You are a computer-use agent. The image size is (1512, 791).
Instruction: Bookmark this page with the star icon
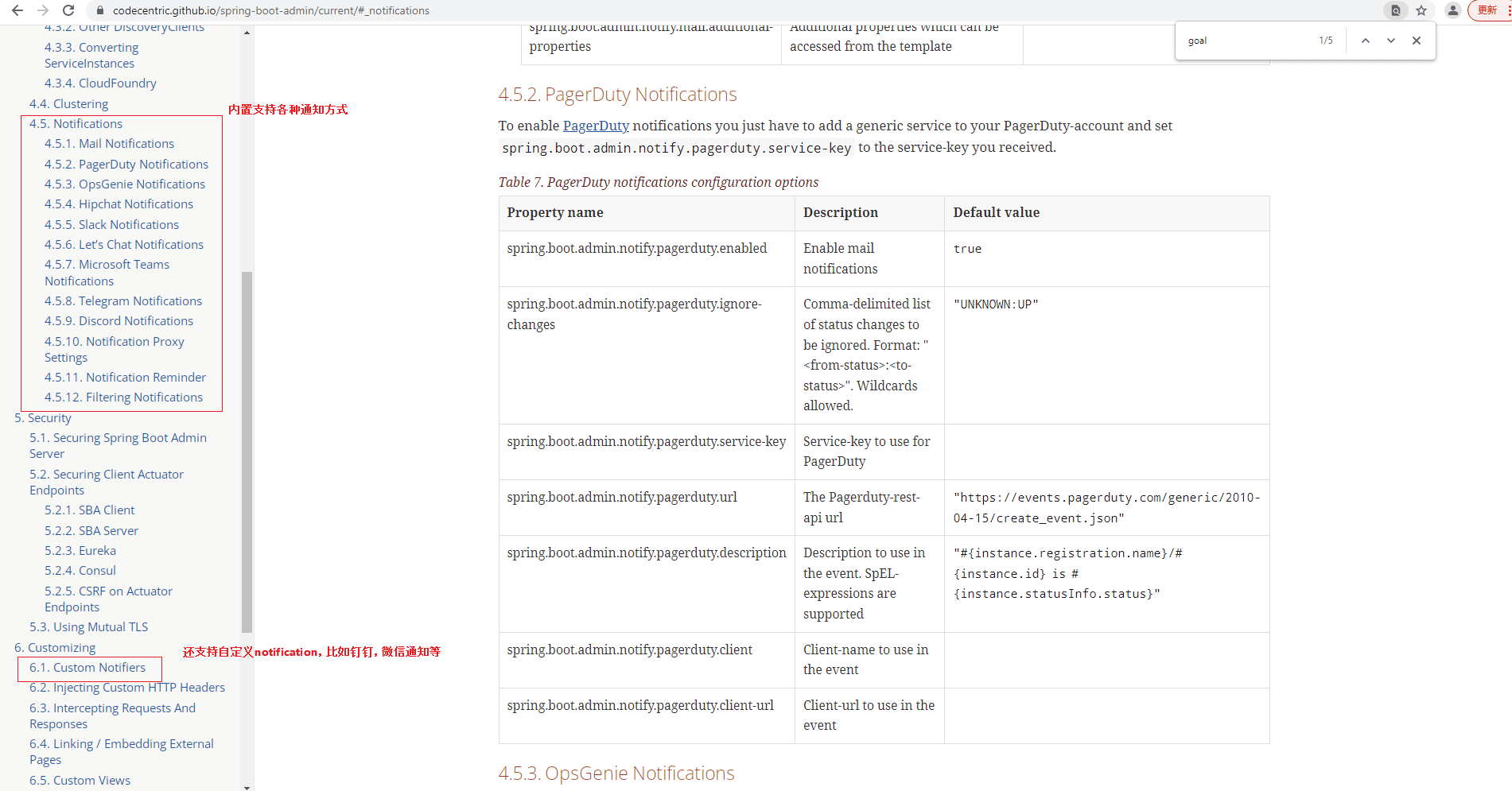pos(1421,10)
